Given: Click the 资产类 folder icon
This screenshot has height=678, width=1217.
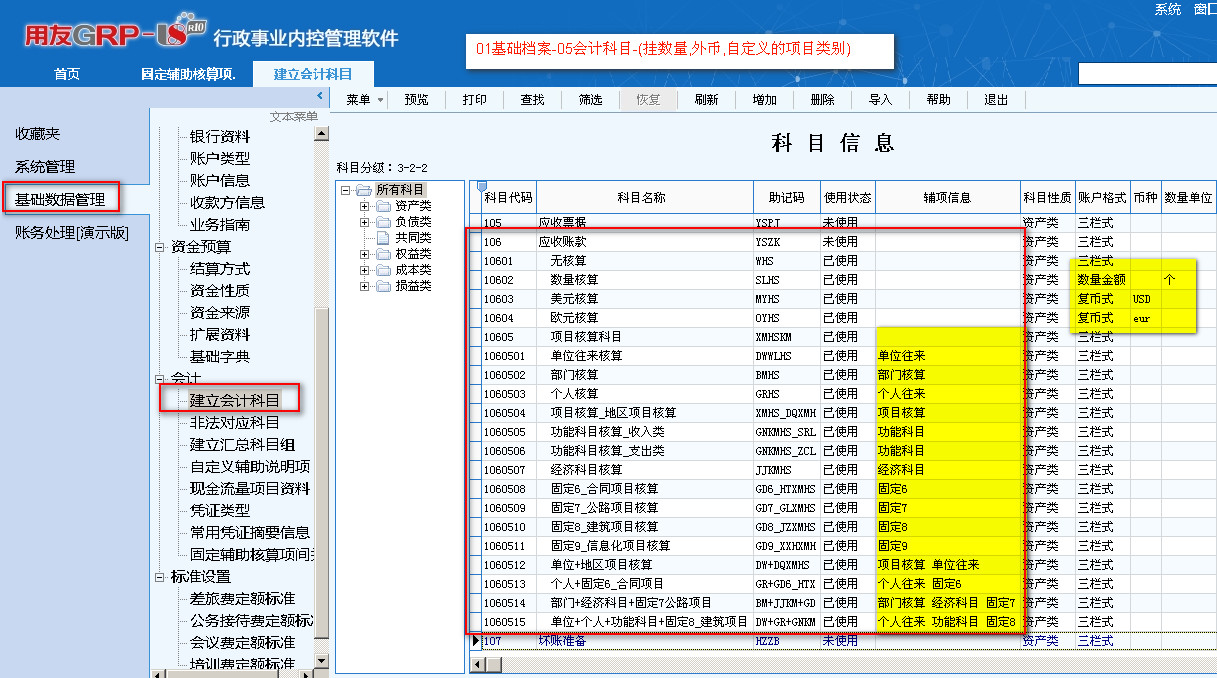Looking at the screenshot, I should (x=384, y=206).
